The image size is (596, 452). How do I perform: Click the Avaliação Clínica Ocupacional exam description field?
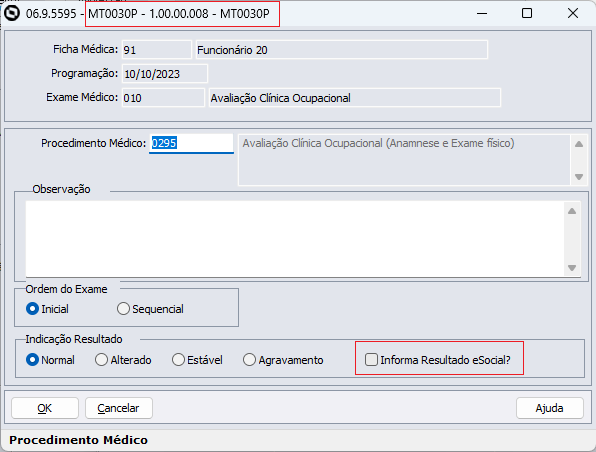click(x=355, y=98)
